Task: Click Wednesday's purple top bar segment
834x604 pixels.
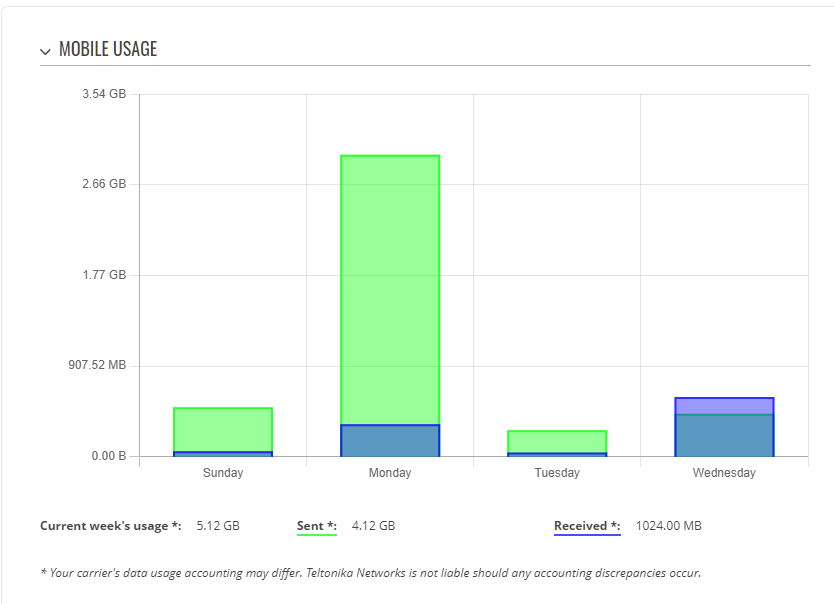Action: [x=724, y=406]
